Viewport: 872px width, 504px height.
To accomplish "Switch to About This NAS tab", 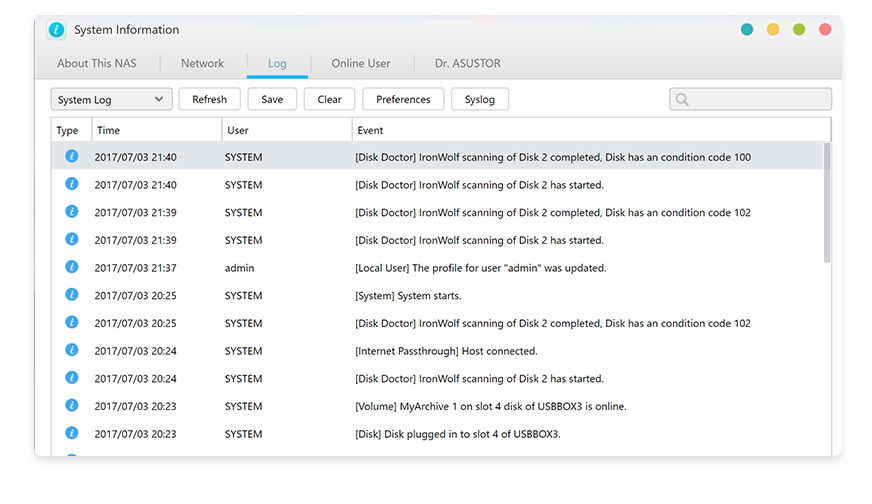I will point(97,63).
